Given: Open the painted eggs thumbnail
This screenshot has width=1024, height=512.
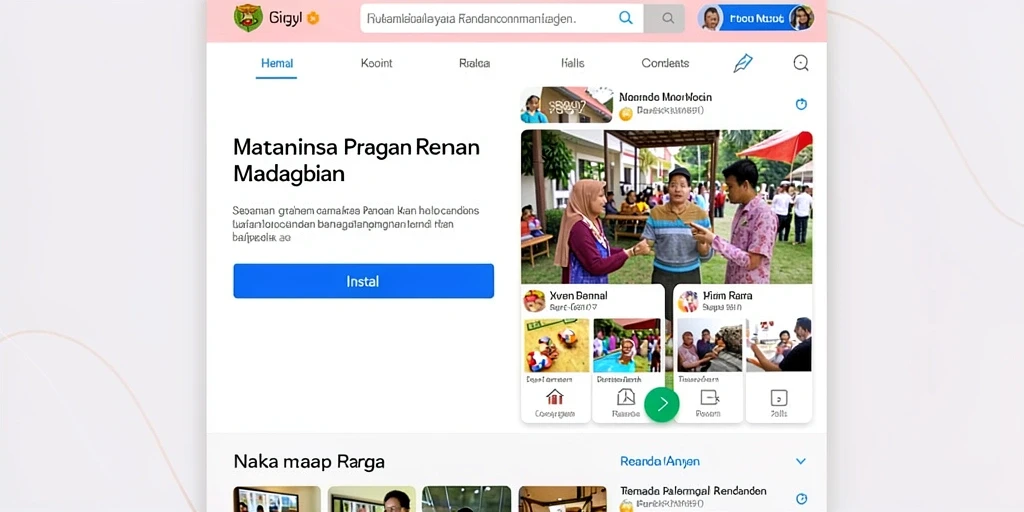Looking at the screenshot, I should (557, 345).
